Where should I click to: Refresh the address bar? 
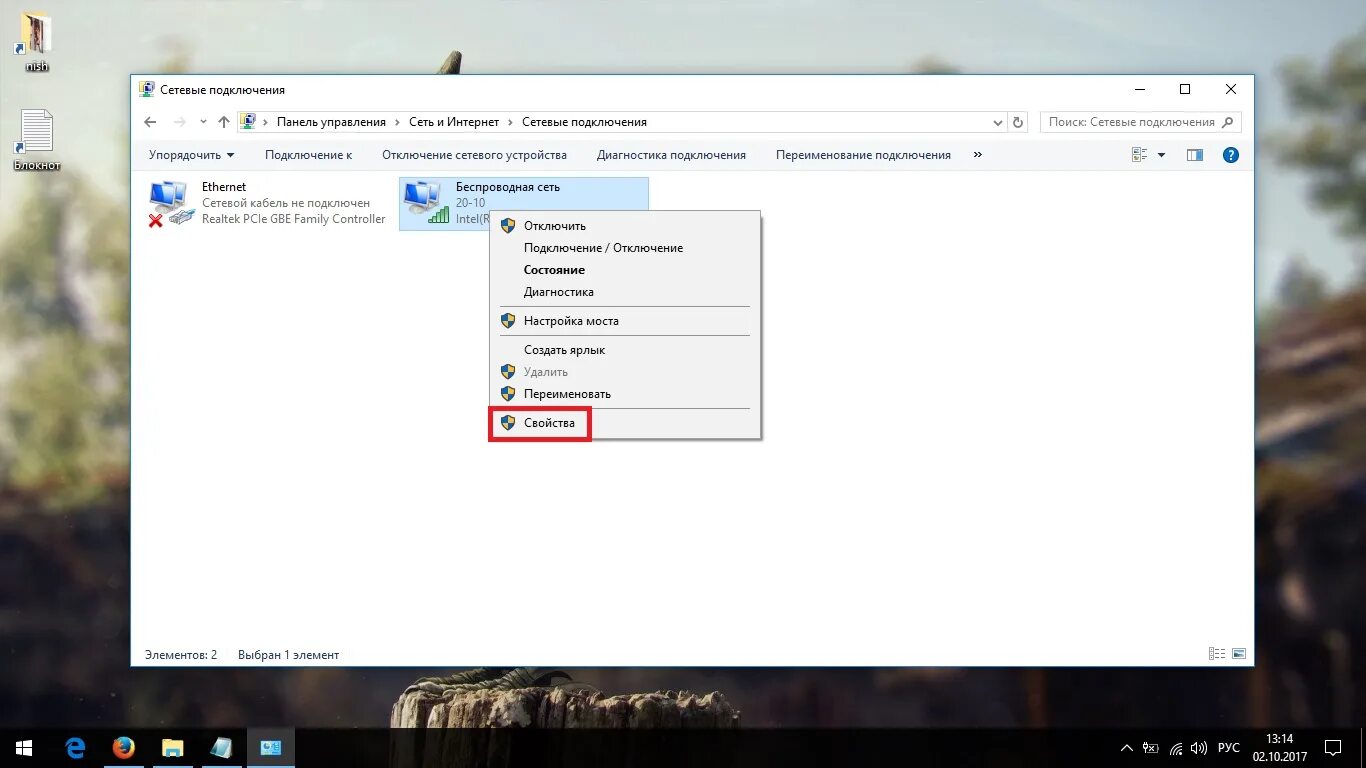point(1018,122)
